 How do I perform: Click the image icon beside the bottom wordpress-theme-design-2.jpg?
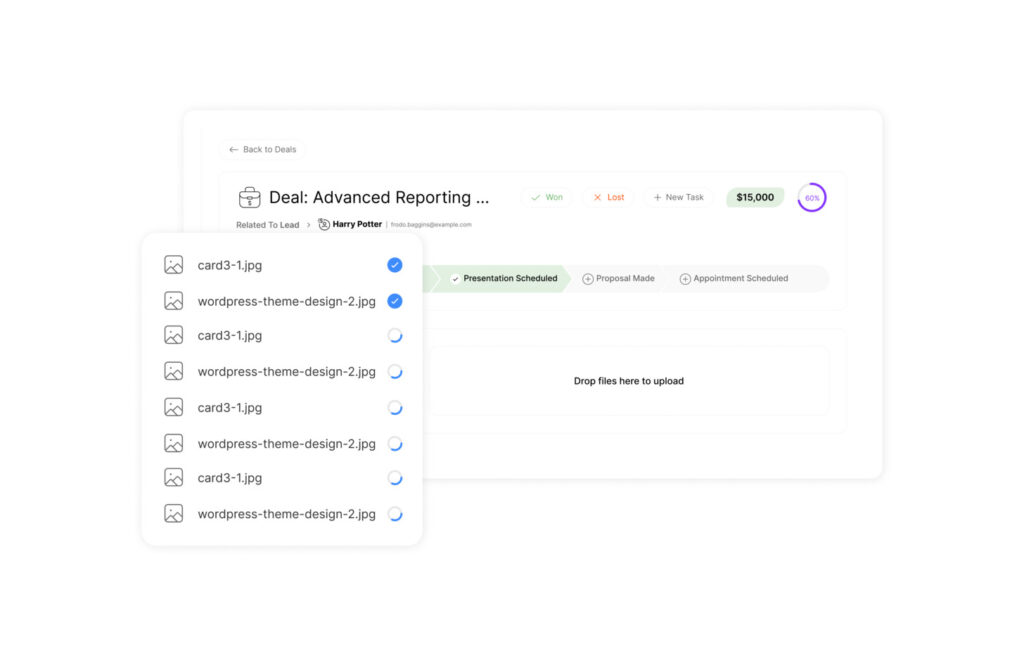pyautogui.click(x=174, y=514)
